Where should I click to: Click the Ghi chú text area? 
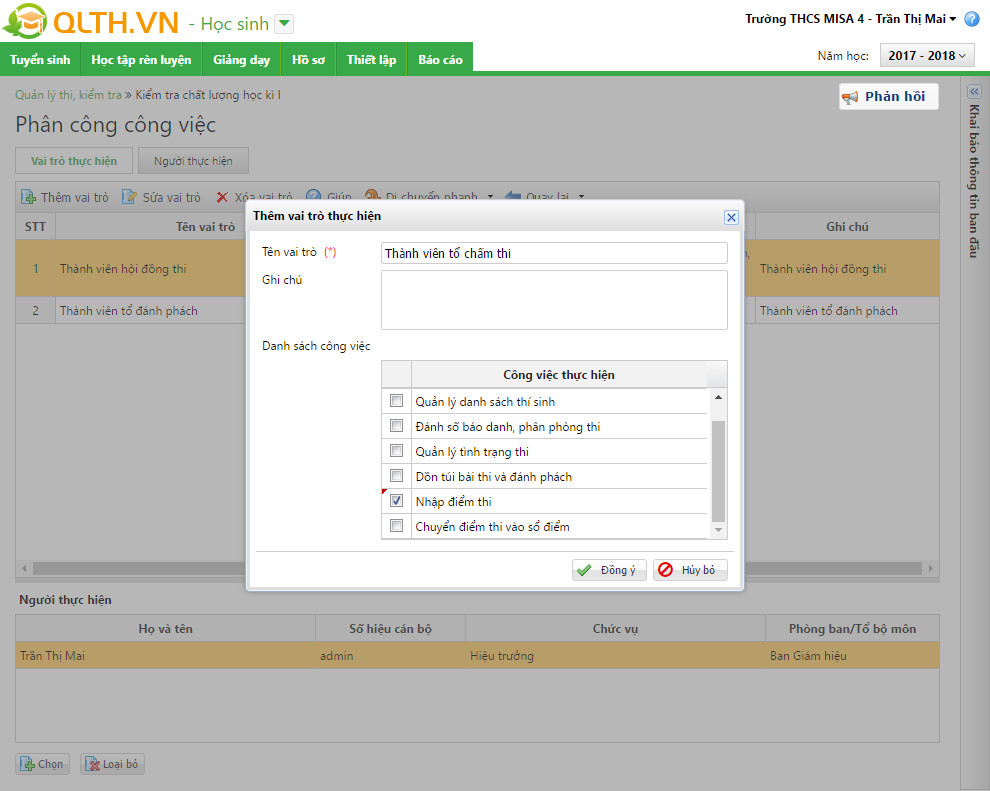click(554, 299)
